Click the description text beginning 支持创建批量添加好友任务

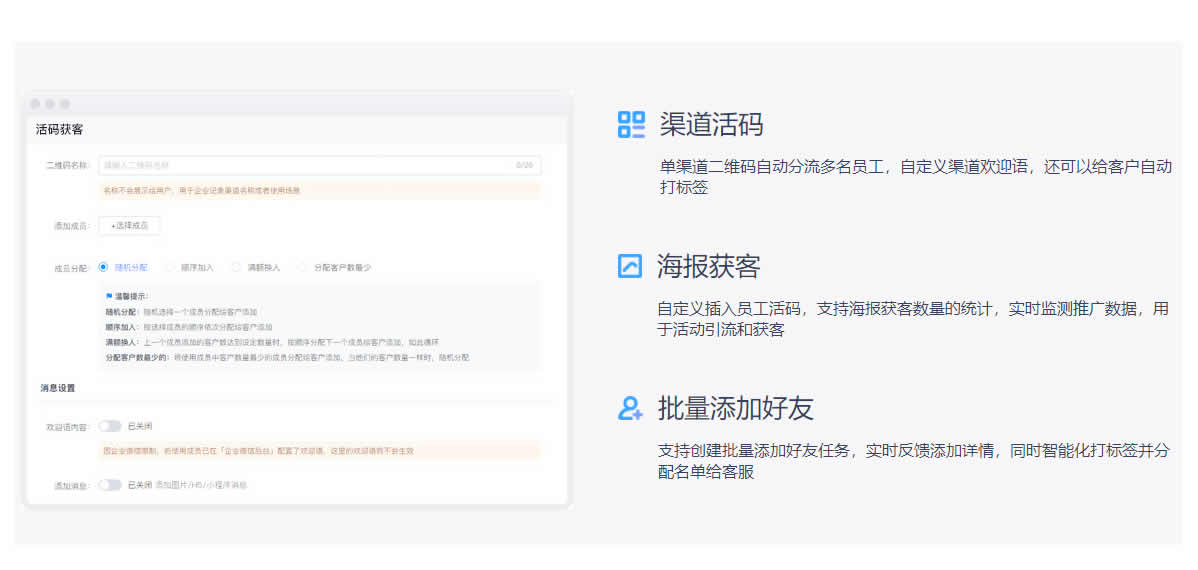click(x=913, y=462)
